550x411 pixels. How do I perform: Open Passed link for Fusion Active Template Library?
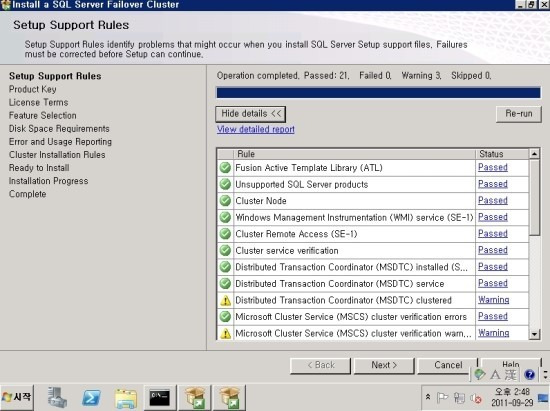(x=492, y=168)
